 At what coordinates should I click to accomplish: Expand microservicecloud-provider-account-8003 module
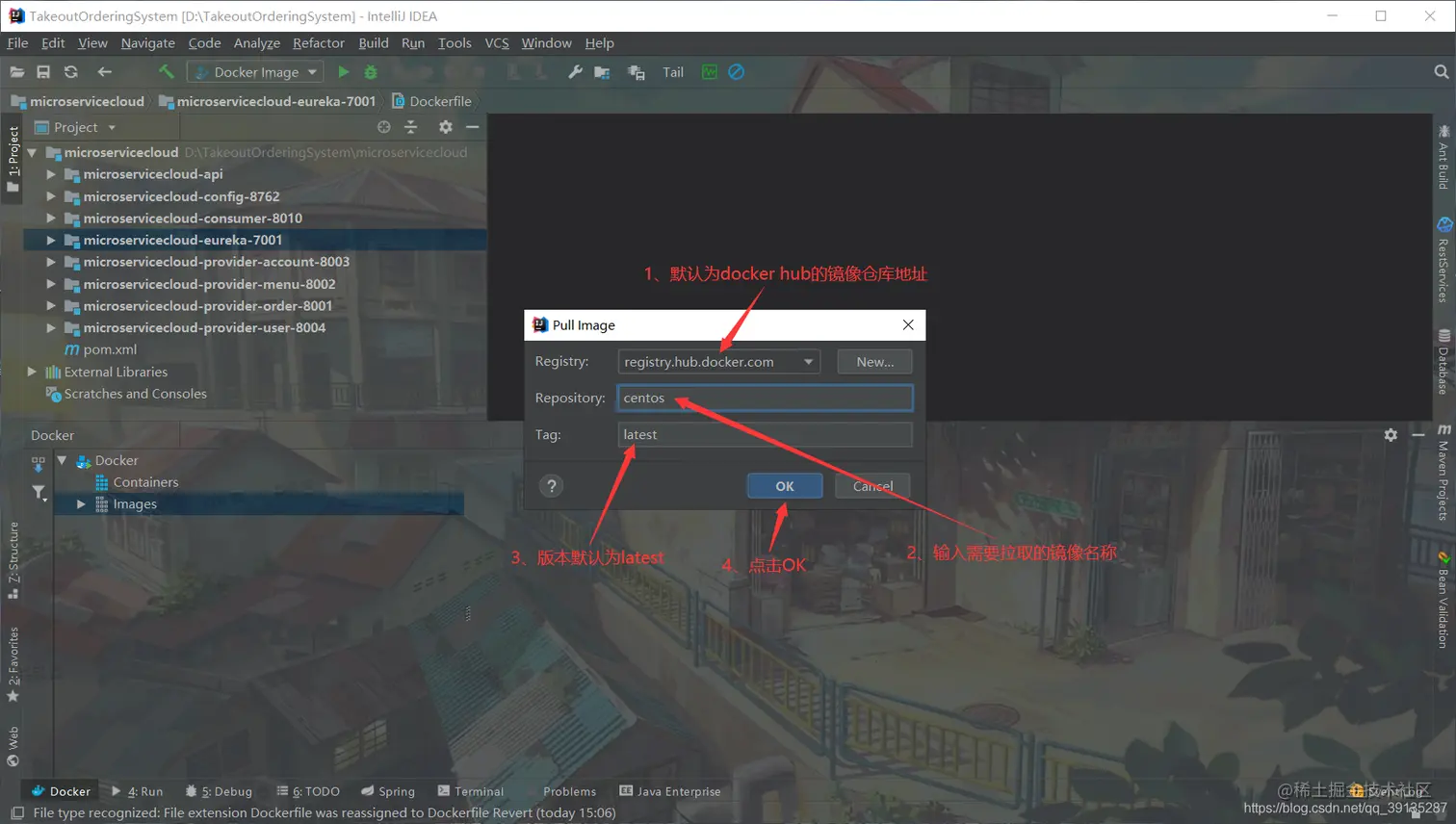tap(51, 262)
